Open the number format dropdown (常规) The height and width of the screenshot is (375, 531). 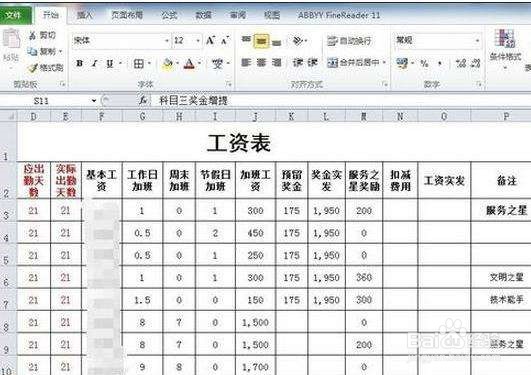[477, 41]
